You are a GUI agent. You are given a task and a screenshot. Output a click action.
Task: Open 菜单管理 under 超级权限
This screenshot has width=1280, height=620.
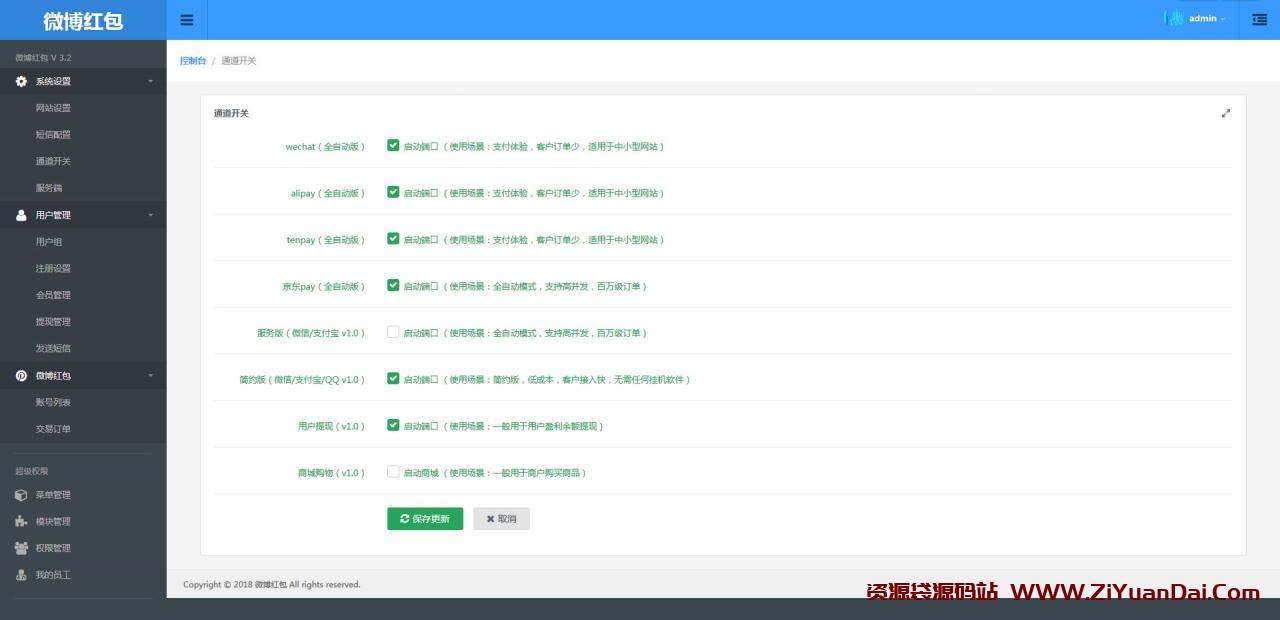pos(53,495)
